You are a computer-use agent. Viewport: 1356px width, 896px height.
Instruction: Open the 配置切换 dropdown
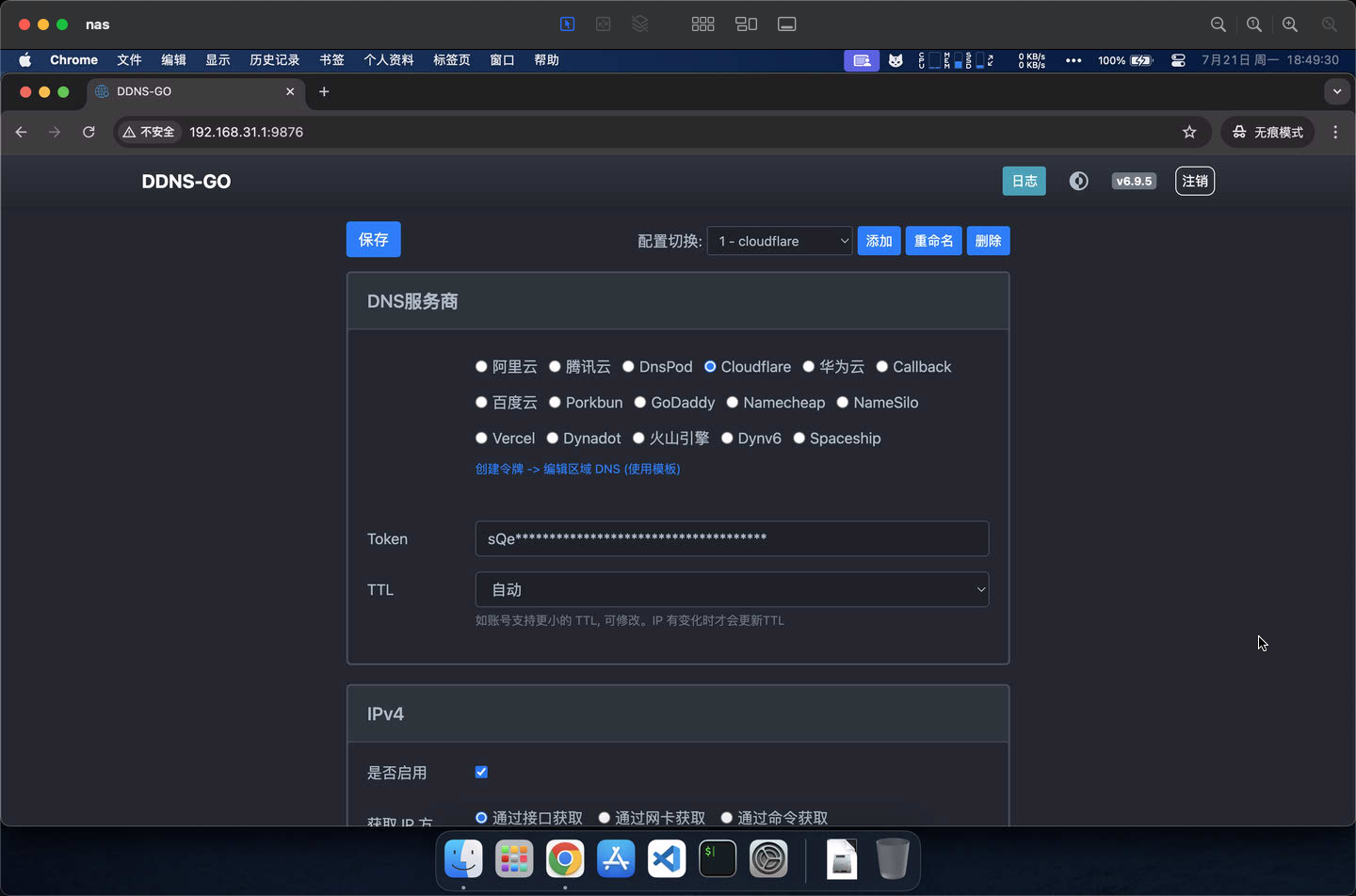pos(780,241)
